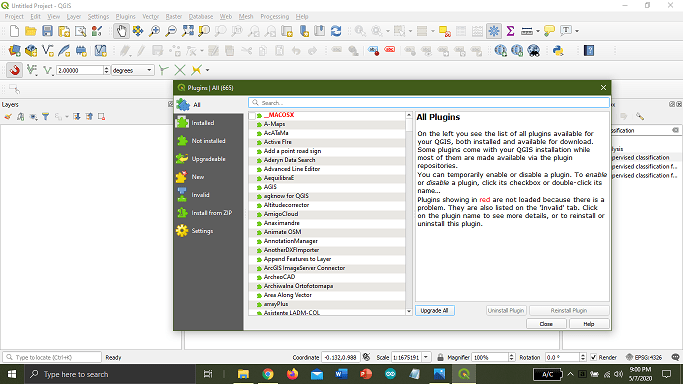Open a project with the folder icon
Screen dimensions: 683x384
30,31
